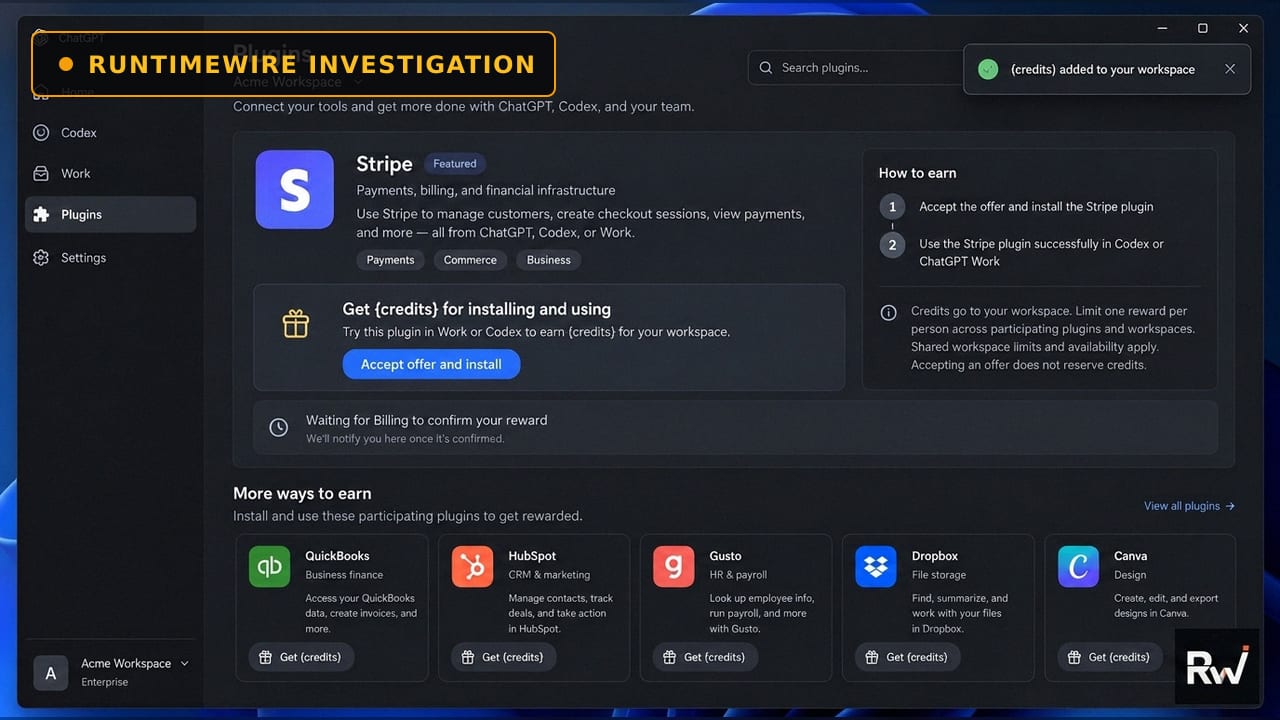Expand the Acme Workspace account switcher
The image size is (1280, 720).
(x=184, y=663)
